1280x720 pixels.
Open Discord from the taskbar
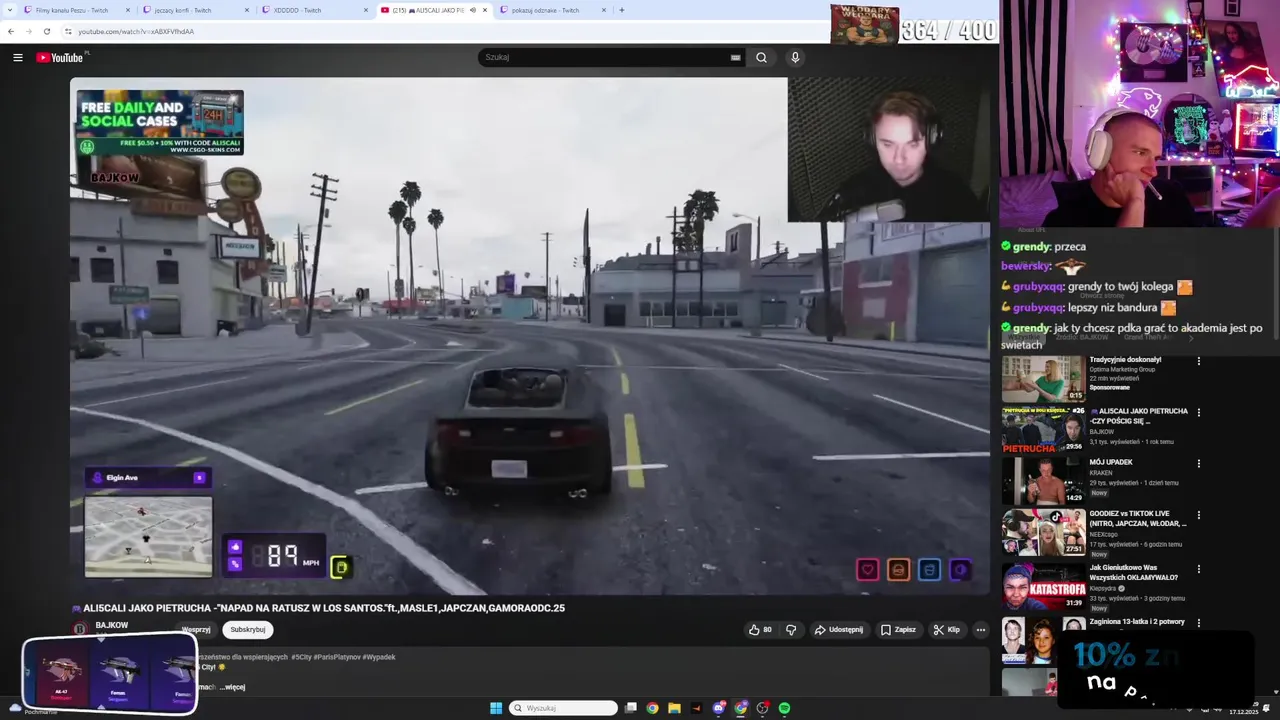point(719,708)
